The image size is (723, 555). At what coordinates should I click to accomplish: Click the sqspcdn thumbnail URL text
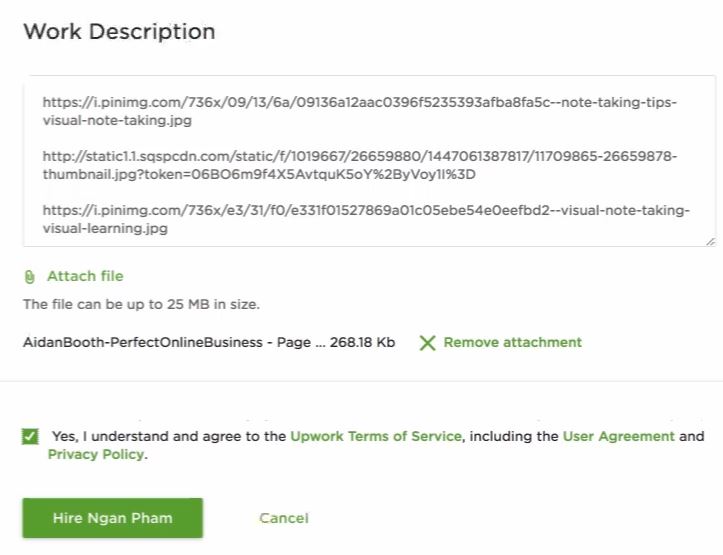pyautogui.click(x=360, y=165)
